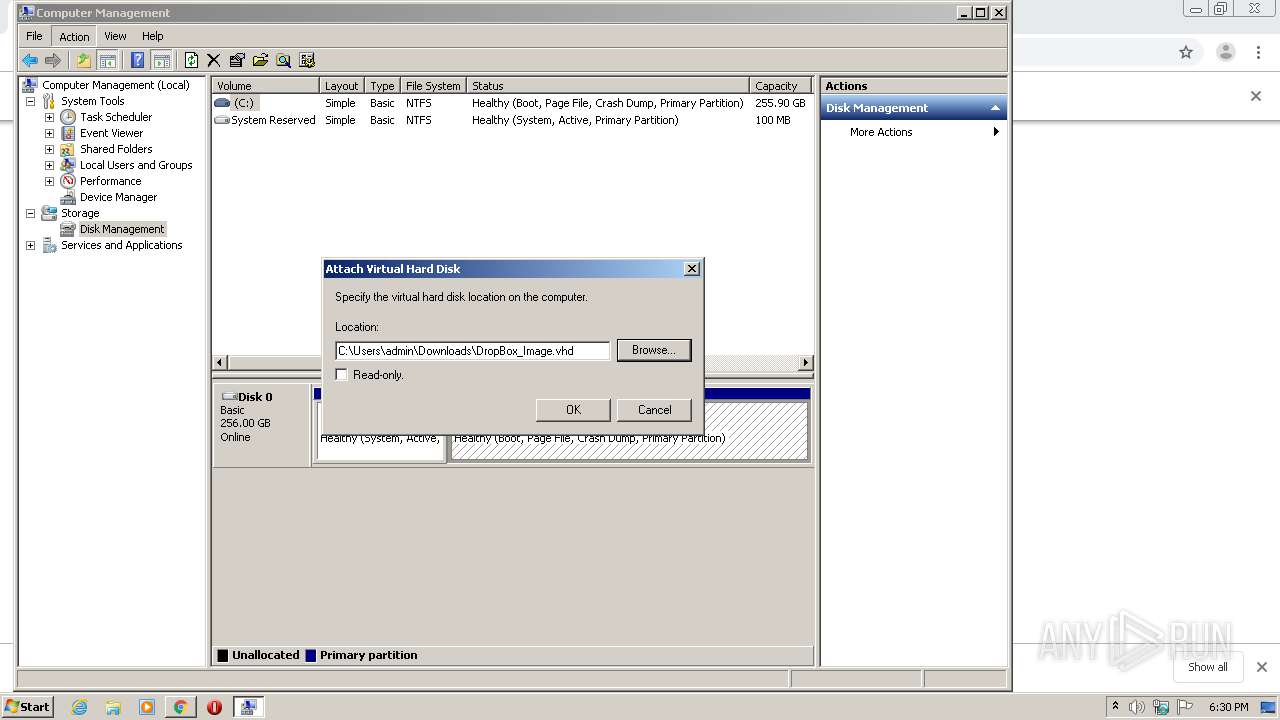Click the disk settings toolbar icon
This screenshot has height=720, width=1280.
(x=307, y=60)
